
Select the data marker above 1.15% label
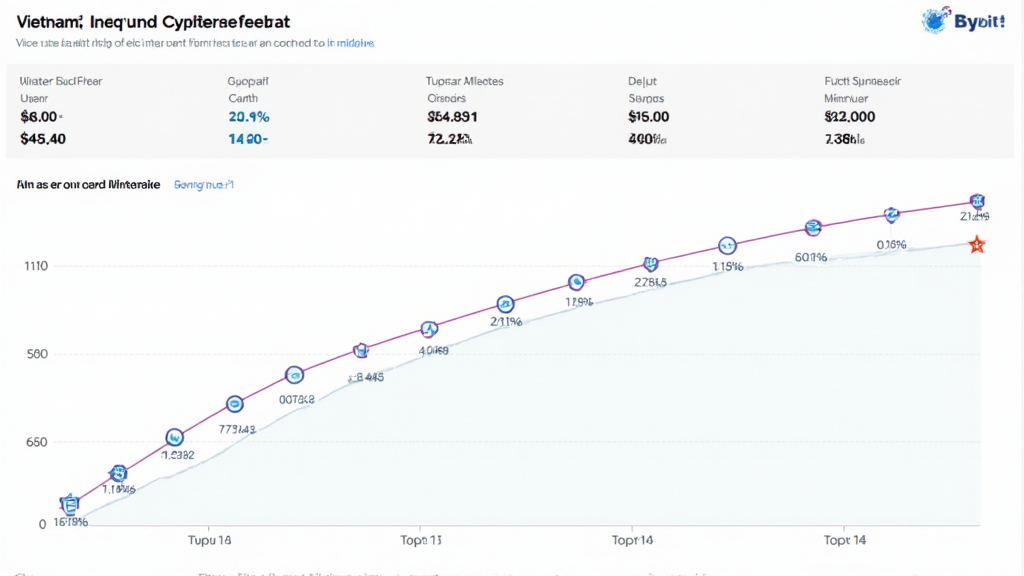727,245
